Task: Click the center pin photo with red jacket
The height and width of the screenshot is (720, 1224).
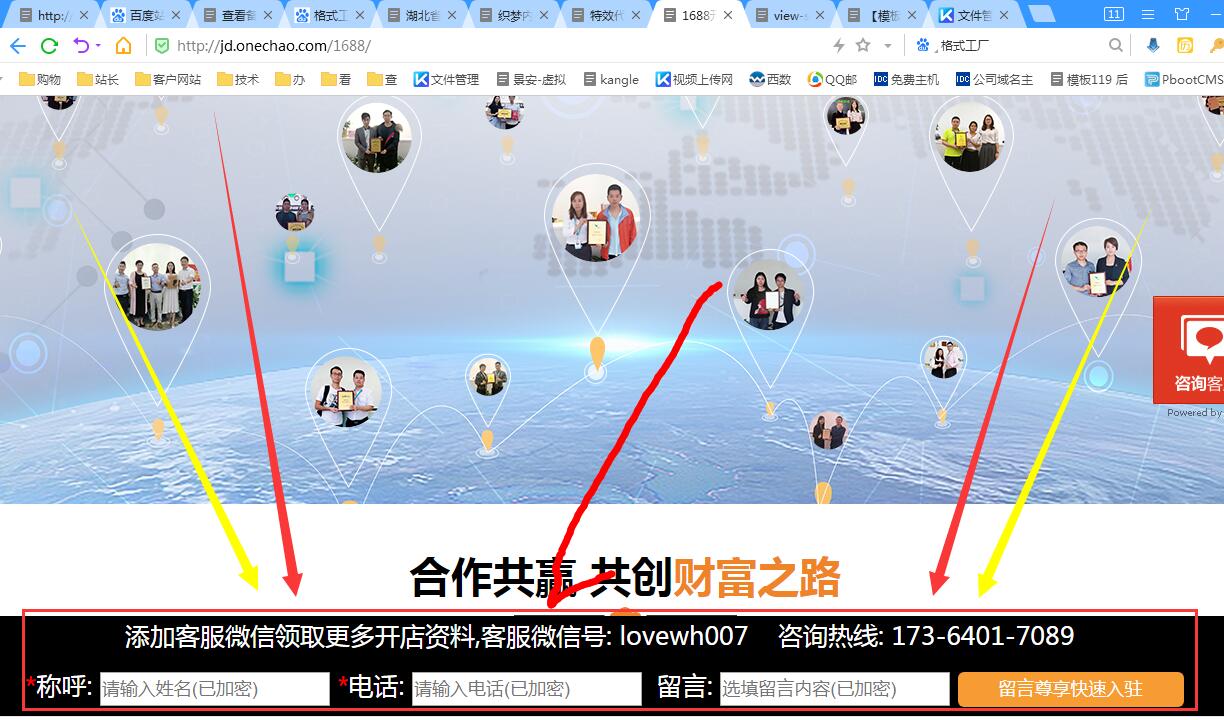Action: [x=597, y=218]
